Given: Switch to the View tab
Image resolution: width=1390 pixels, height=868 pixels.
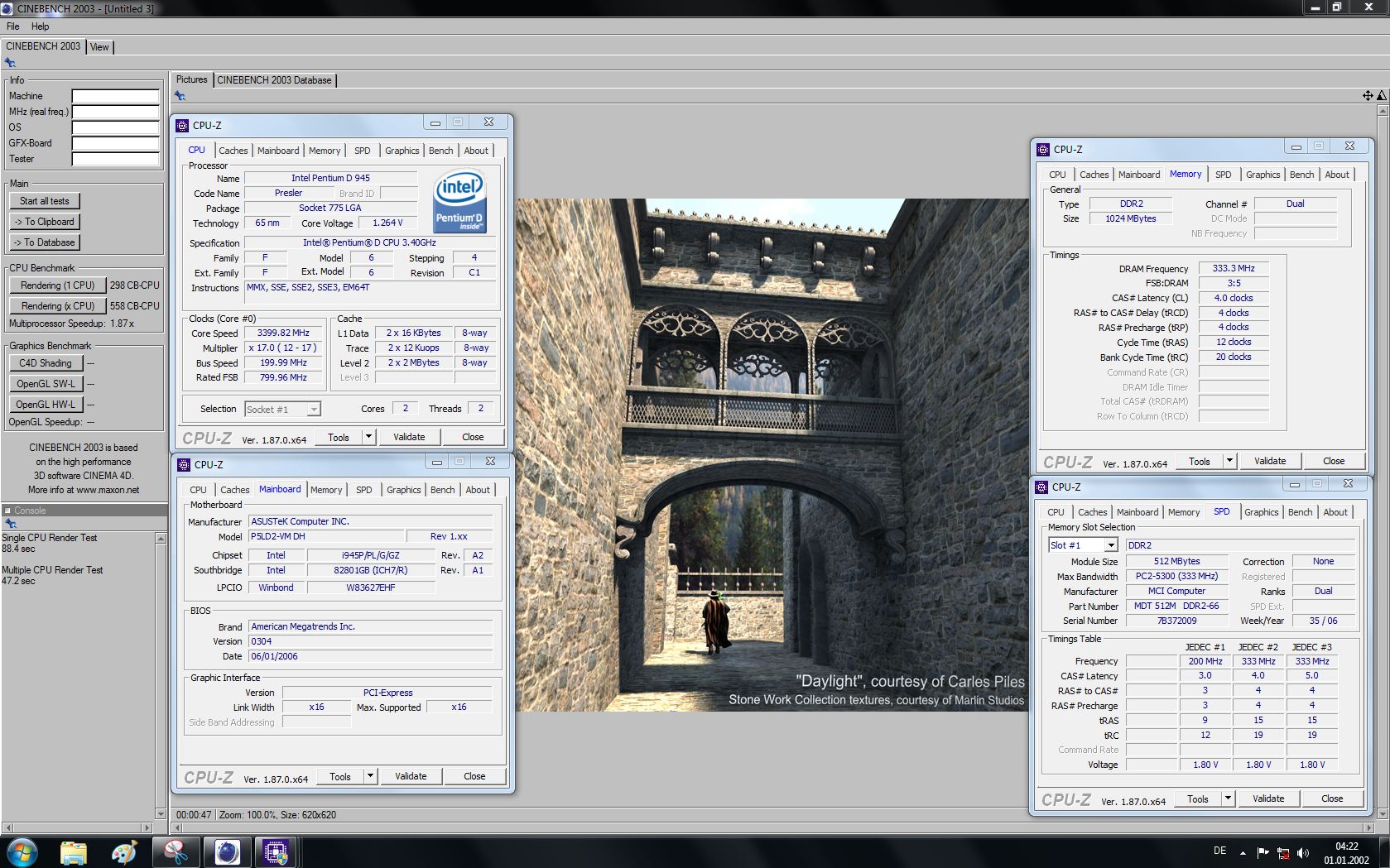Looking at the screenshot, I should (99, 47).
